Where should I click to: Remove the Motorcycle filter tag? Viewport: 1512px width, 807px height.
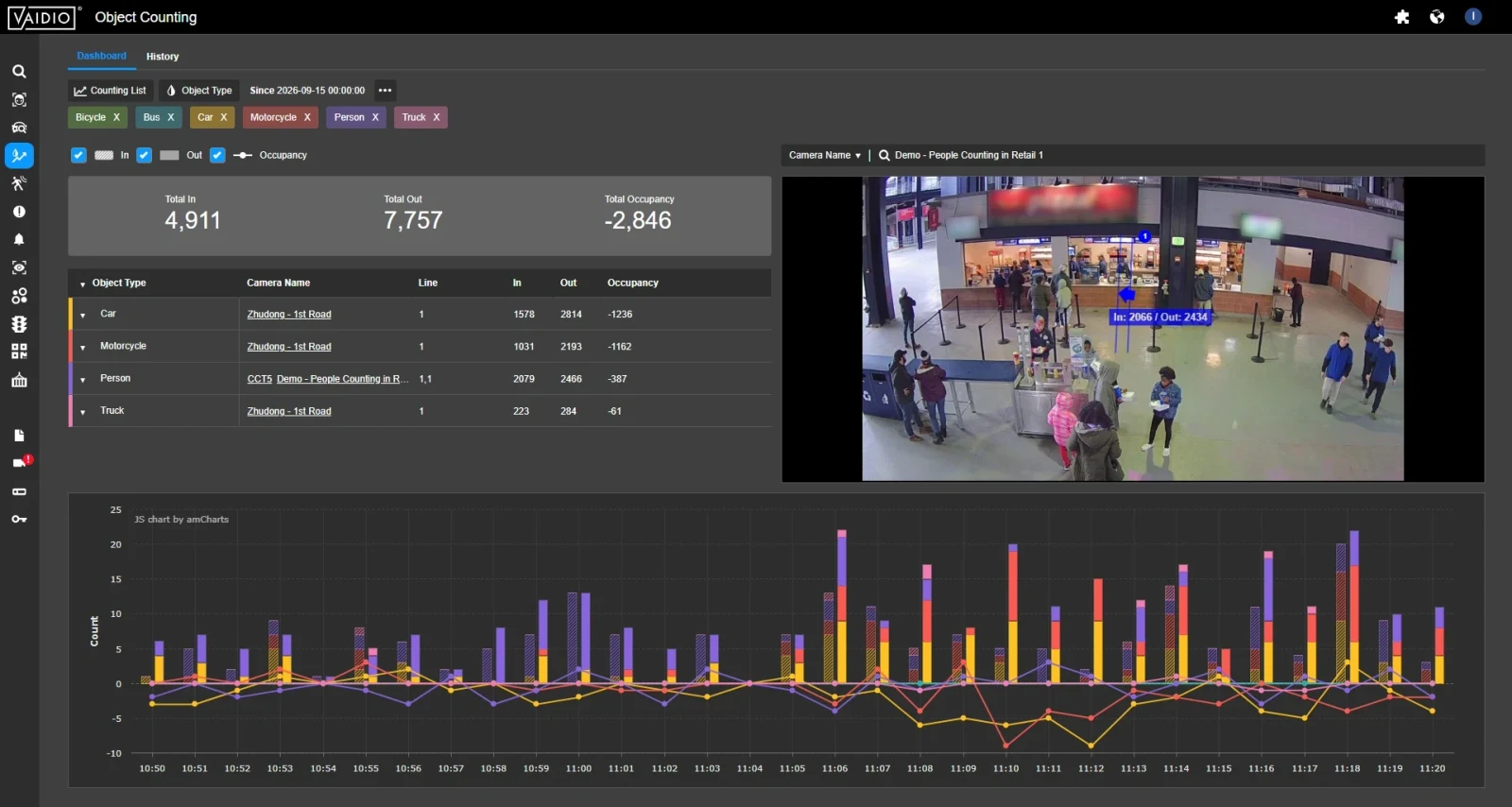307,117
